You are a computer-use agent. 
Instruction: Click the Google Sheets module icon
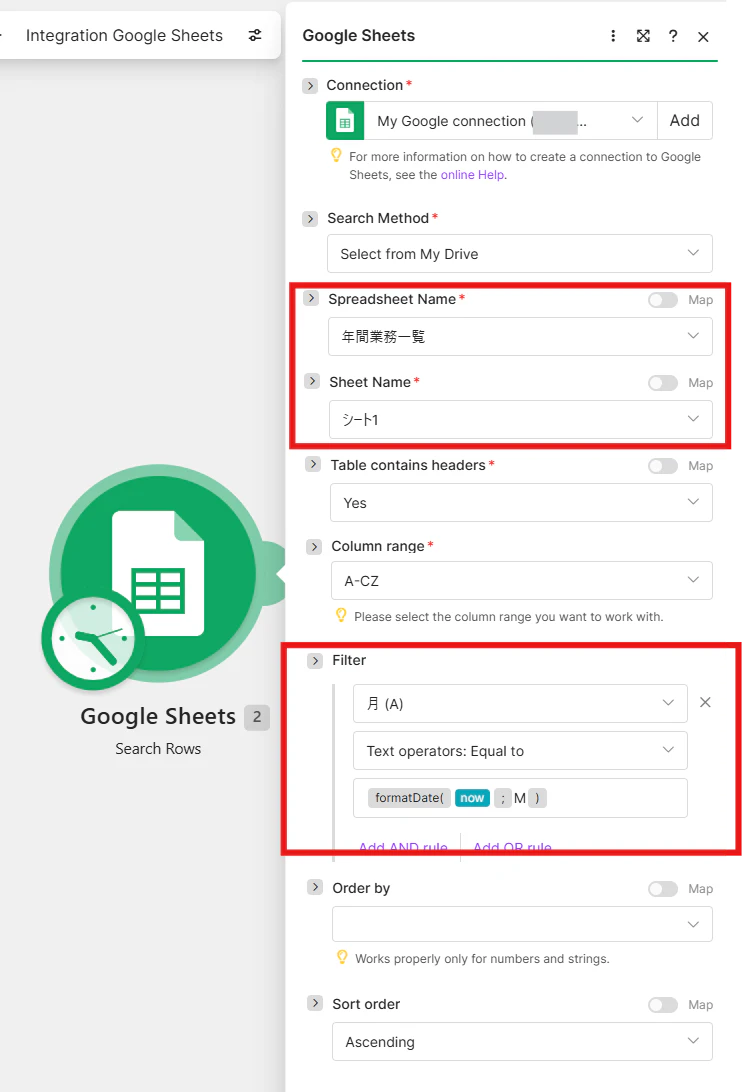tap(159, 573)
